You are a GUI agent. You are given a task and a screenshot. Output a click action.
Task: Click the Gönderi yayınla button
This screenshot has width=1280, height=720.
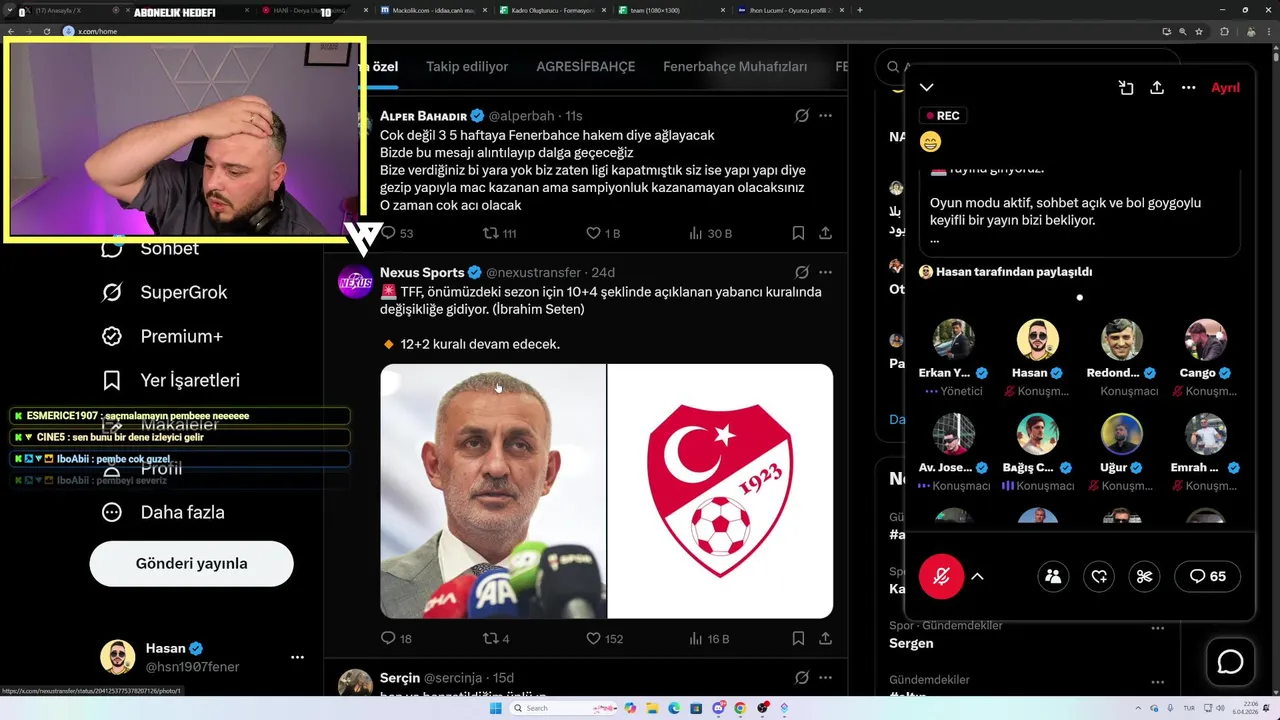tap(191, 563)
